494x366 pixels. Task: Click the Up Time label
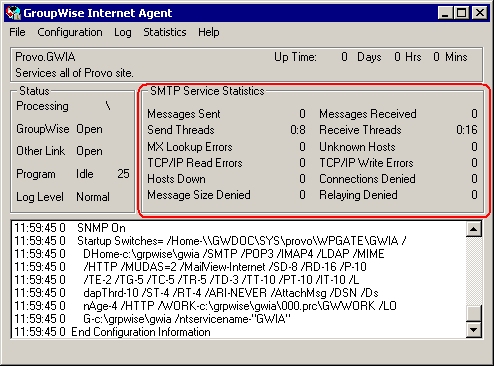point(295,57)
